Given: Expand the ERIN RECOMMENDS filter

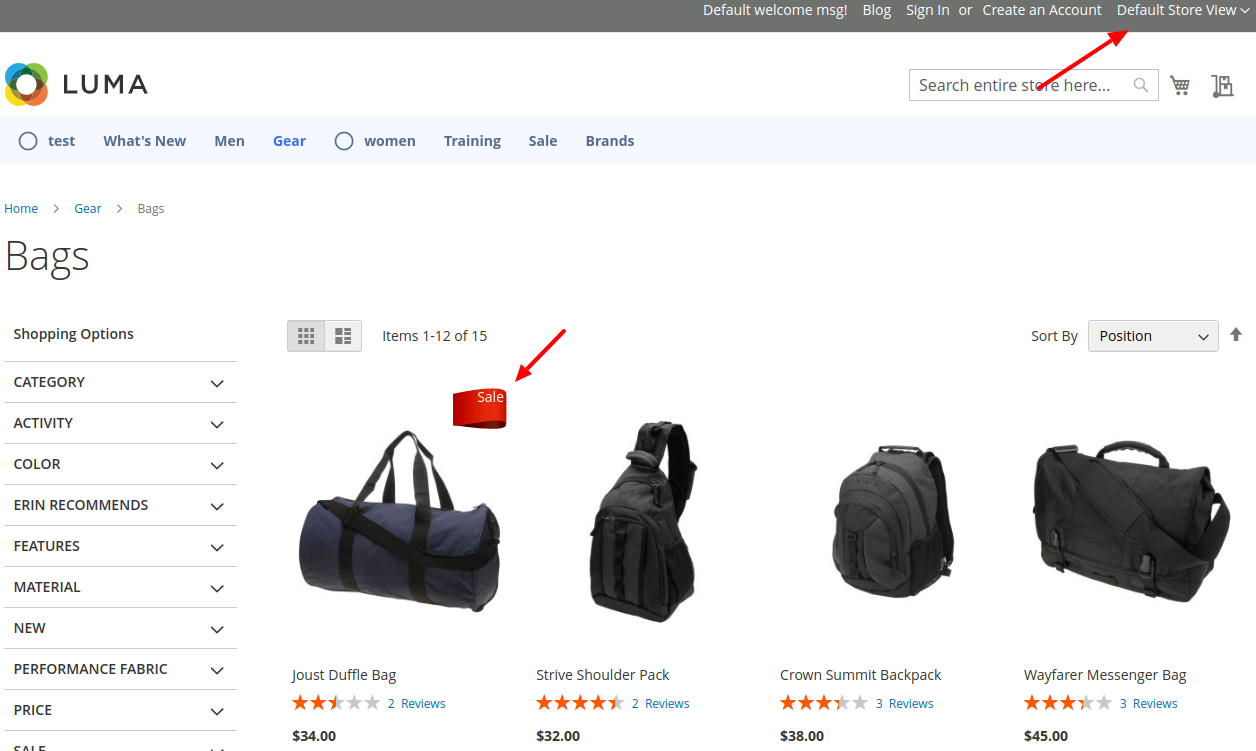Looking at the screenshot, I should coord(120,505).
